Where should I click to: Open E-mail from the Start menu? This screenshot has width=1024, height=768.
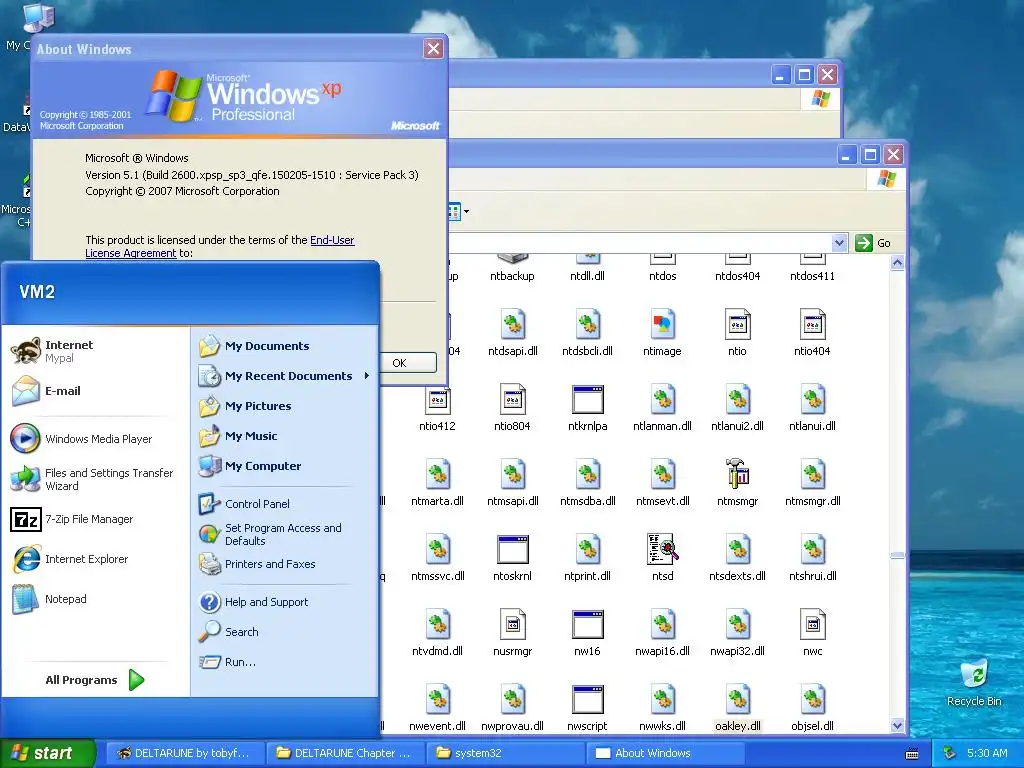[95, 391]
